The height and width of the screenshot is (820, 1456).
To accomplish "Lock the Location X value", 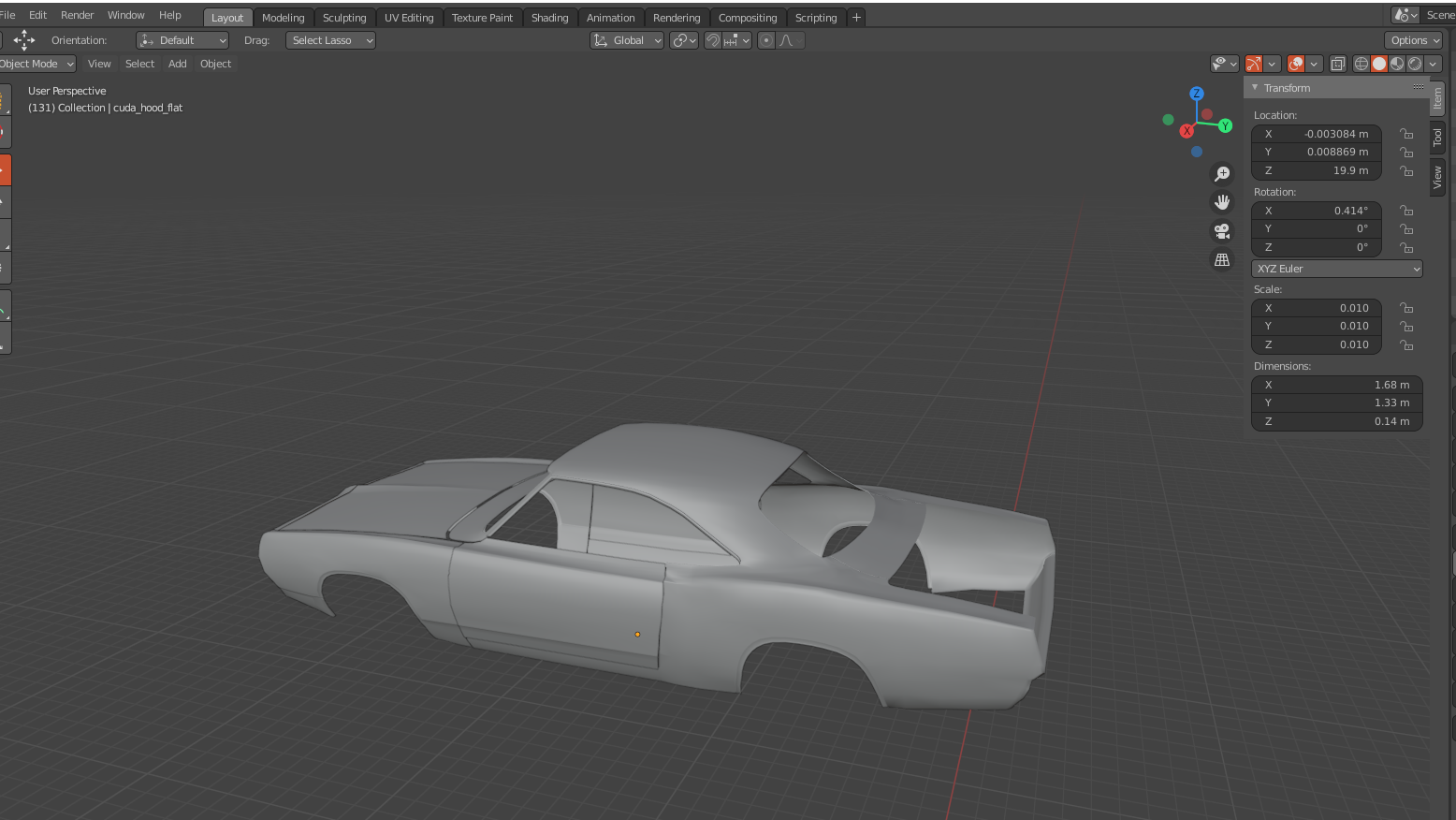I will [1406, 134].
